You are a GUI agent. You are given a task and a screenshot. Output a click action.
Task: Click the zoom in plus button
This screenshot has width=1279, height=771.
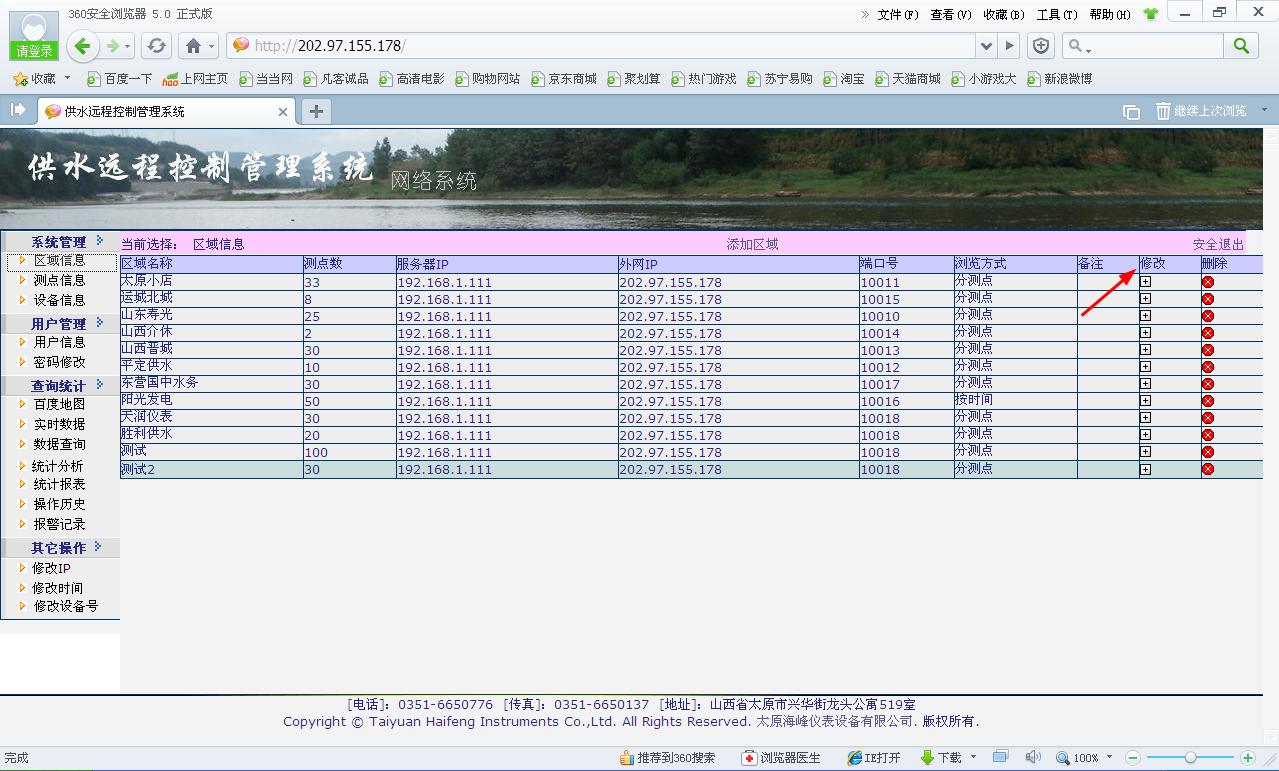pos(1247,758)
